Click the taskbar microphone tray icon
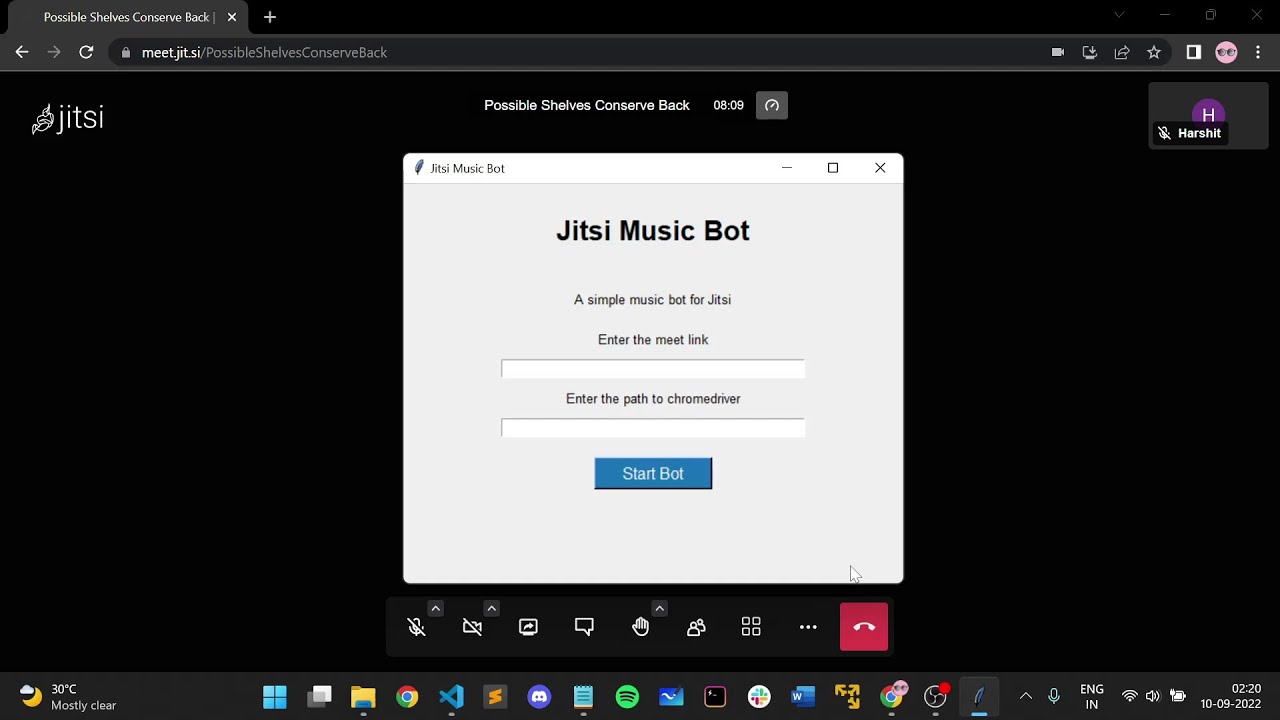The height and width of the screenshot is (720, 1280). pos(1054,697)
